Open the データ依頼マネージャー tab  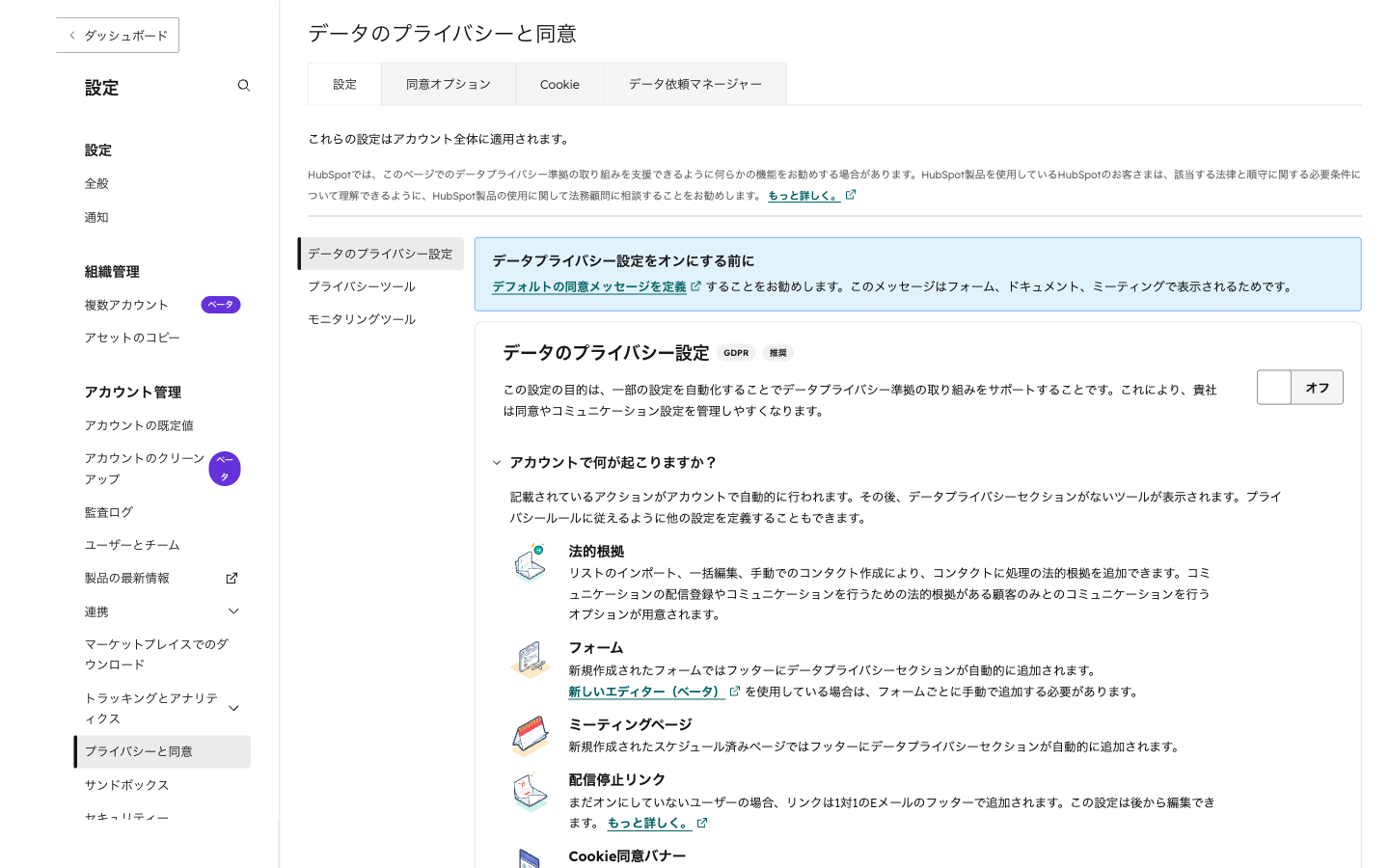[x=694, y=85]
